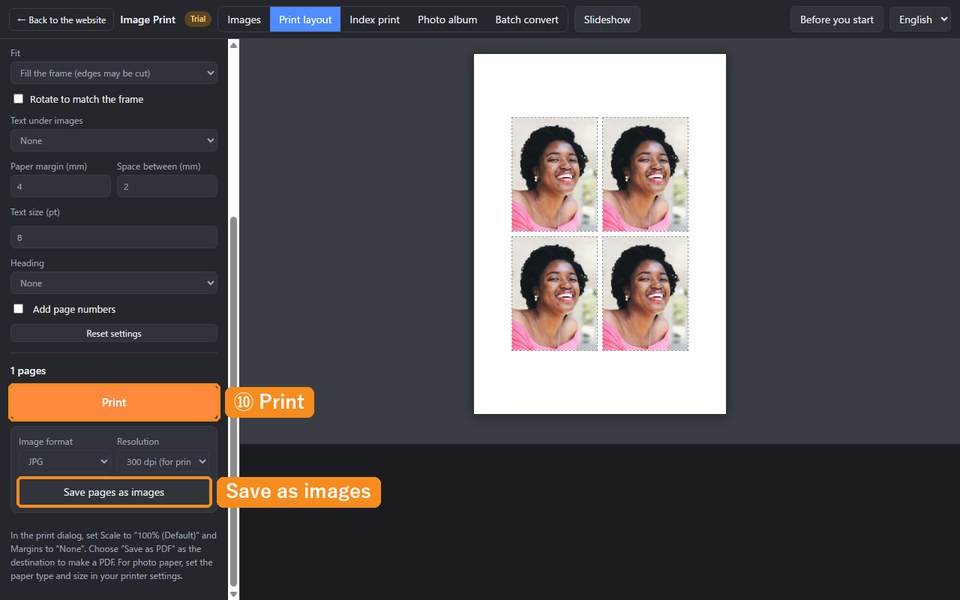Open the English language dropdown

click(x=920, y=20)
